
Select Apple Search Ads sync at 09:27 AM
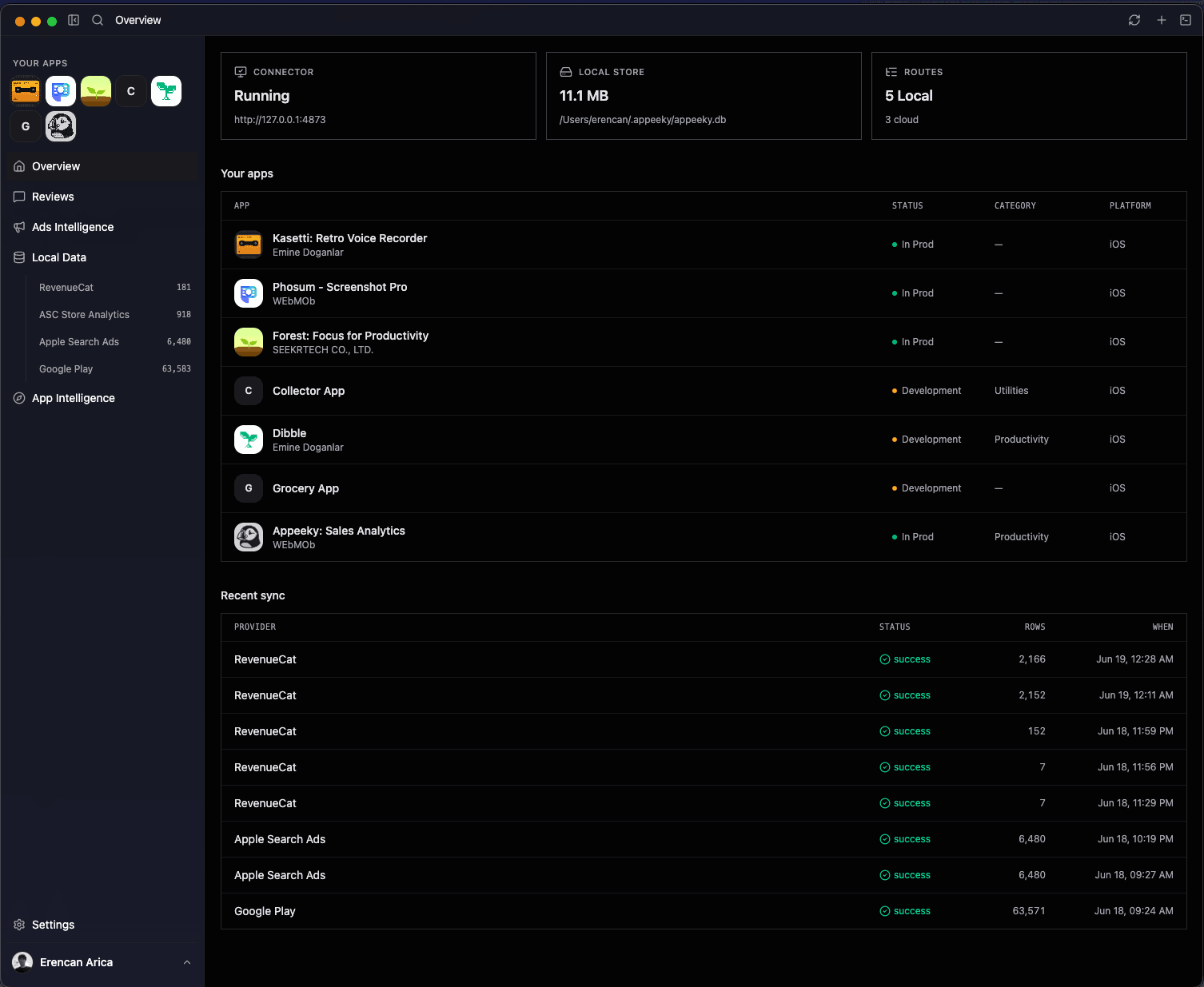tap(704, 875)
